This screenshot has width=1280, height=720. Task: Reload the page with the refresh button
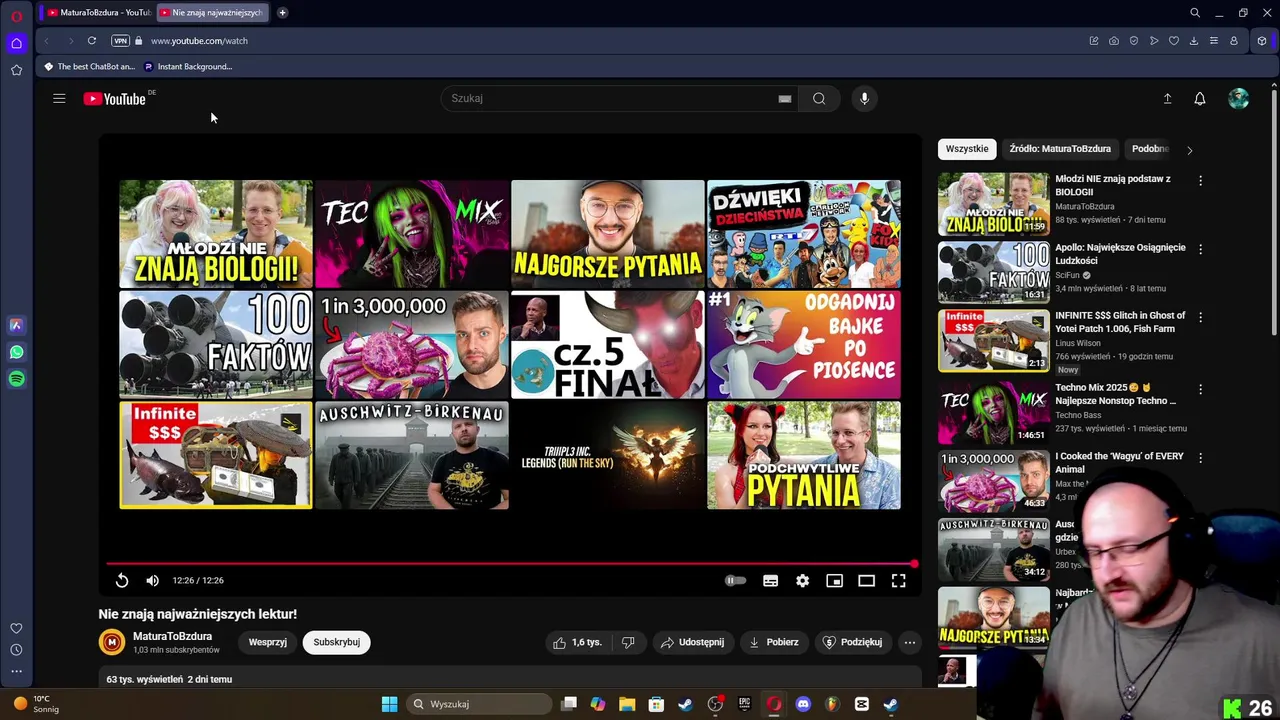[91, 41]
